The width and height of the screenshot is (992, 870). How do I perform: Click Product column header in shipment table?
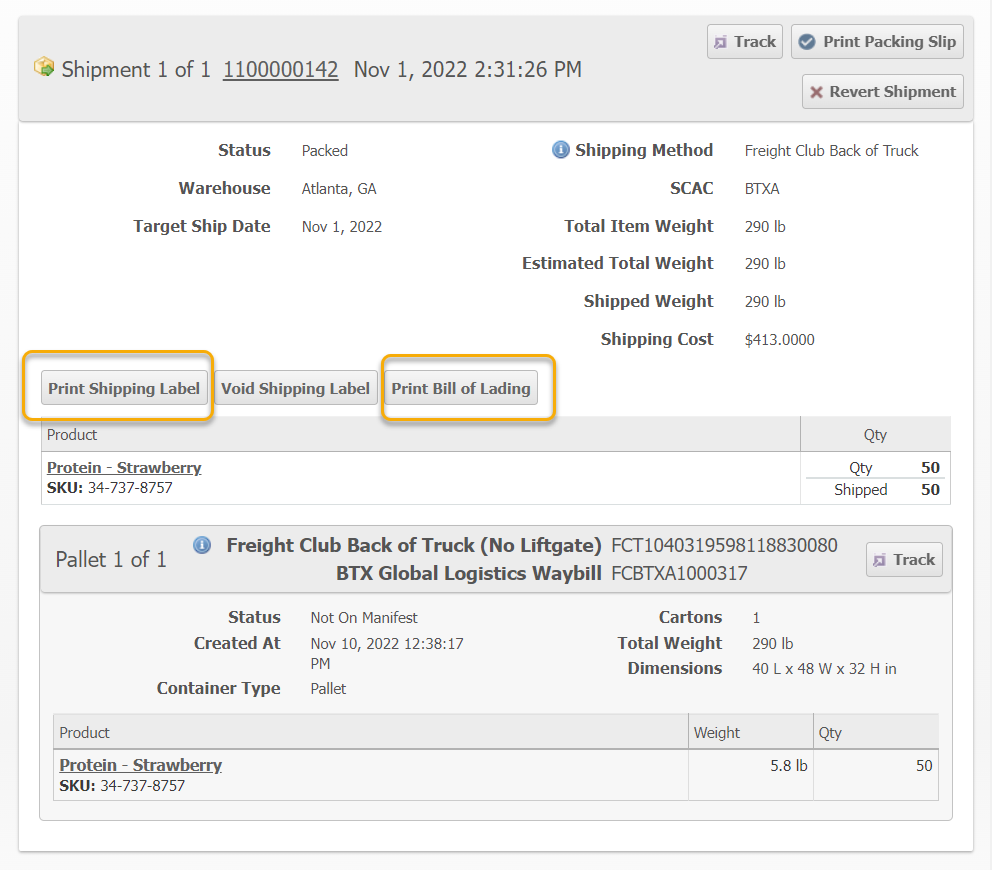pyautogui.click(x=73, y=435)
